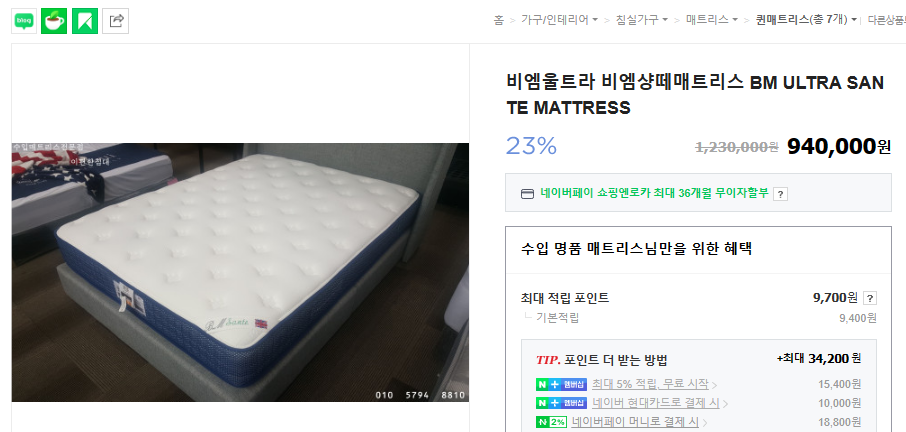Go to 홈 in breadcrumb
The height and width of the screenshot is (432, 906).
tap(499, 20)
